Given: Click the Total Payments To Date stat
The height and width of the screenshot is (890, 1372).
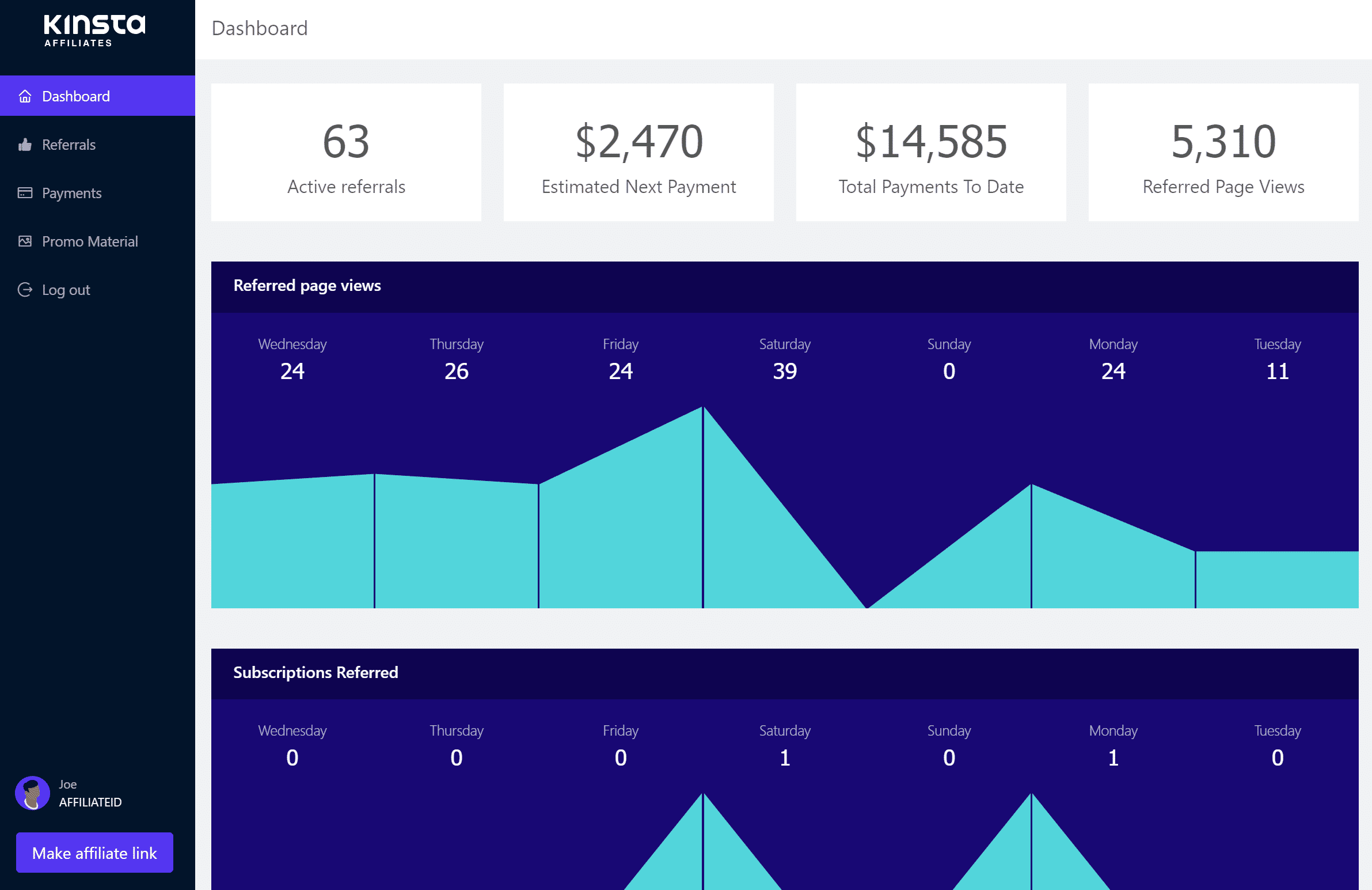Looking at the screenshot, I should [x=930, y=153].
